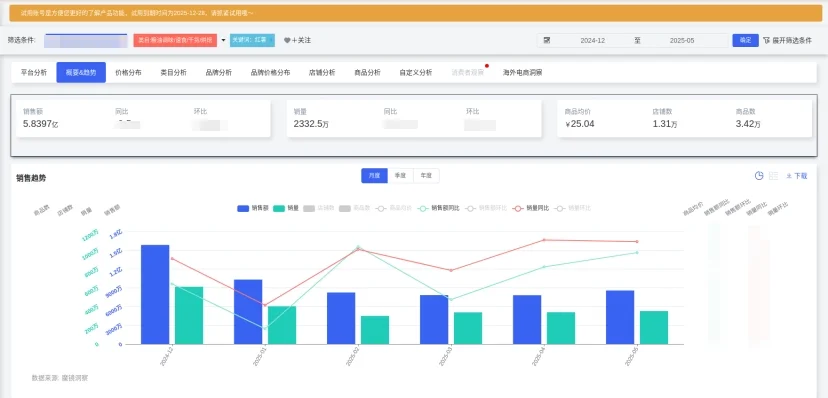
Task: Open the 平台分析 tab
Action: coord(34,73)
